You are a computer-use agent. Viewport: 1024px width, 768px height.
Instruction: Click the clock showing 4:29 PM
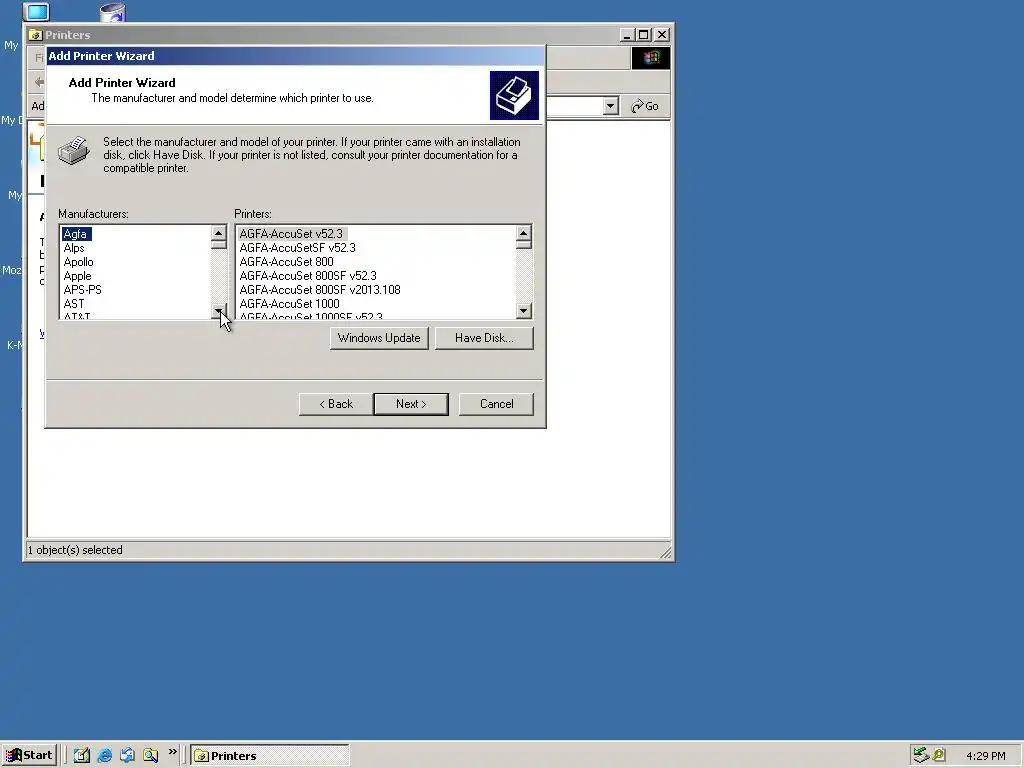pyautogui.click(x=985, y=756)
